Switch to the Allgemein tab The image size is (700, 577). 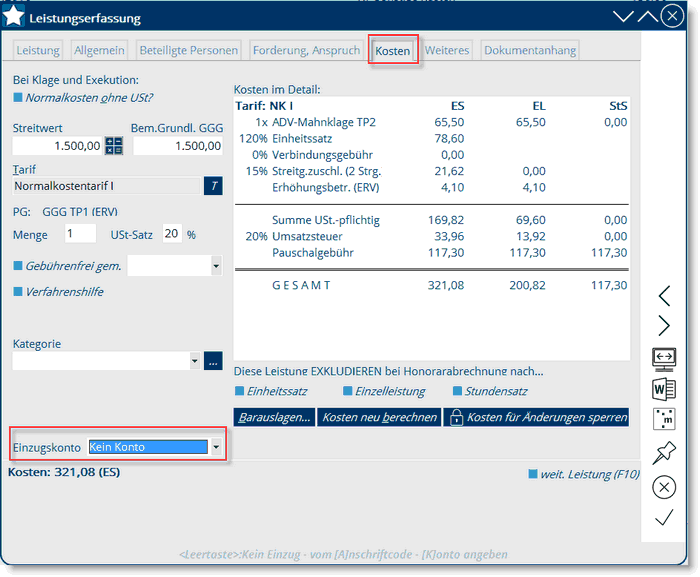(99, 50)
